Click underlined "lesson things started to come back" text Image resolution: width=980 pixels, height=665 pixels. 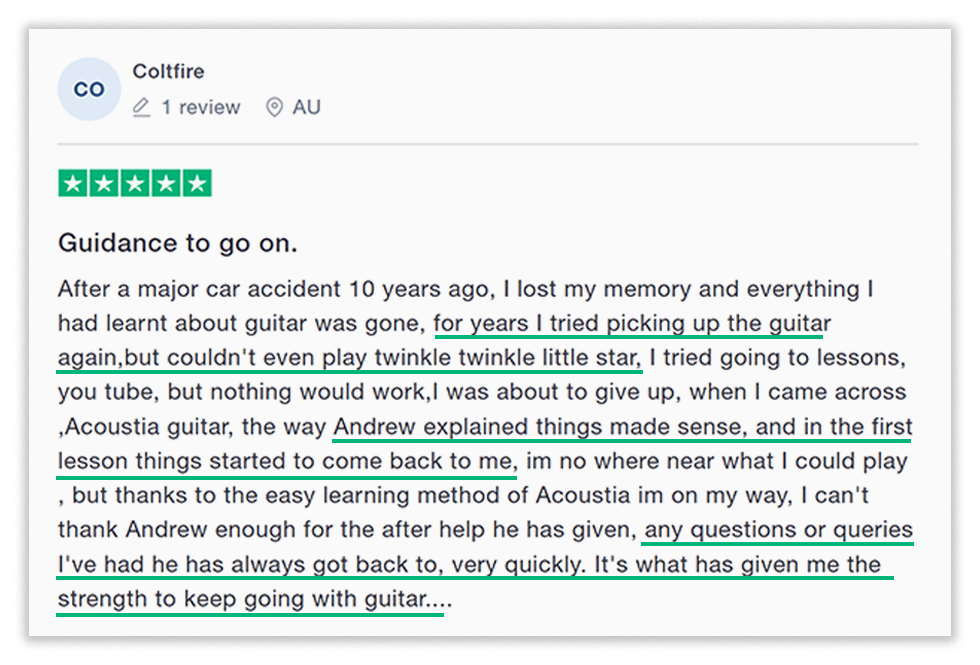(286, 462)
